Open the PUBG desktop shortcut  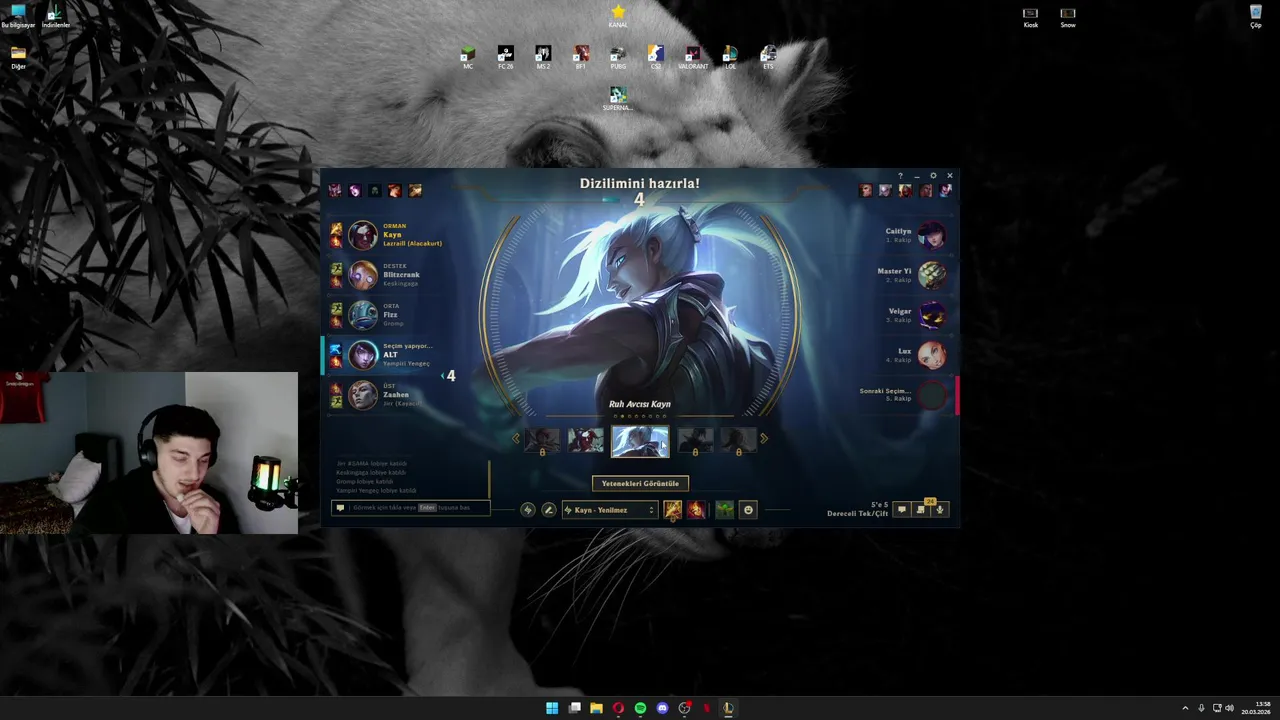pos(618,57)
